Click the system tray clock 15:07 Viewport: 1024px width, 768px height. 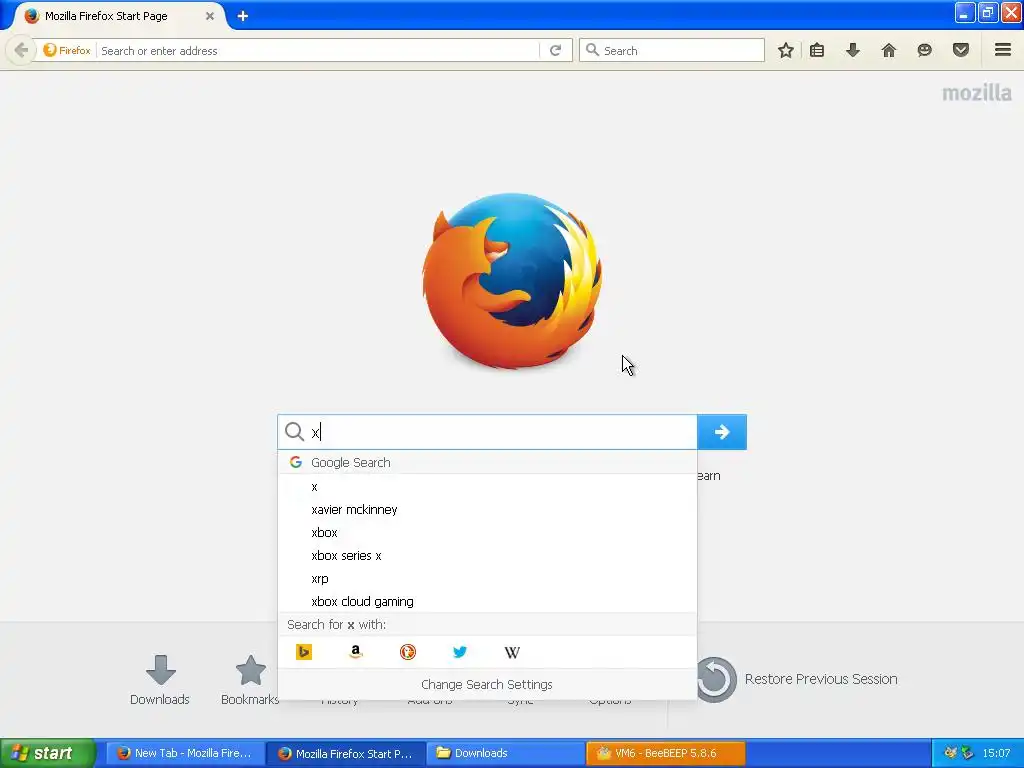996,753
